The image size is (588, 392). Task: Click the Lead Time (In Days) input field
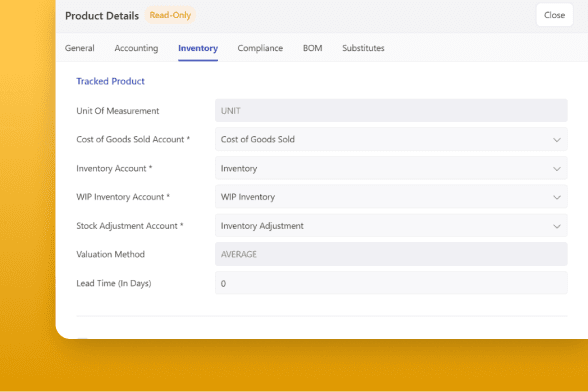391,283
